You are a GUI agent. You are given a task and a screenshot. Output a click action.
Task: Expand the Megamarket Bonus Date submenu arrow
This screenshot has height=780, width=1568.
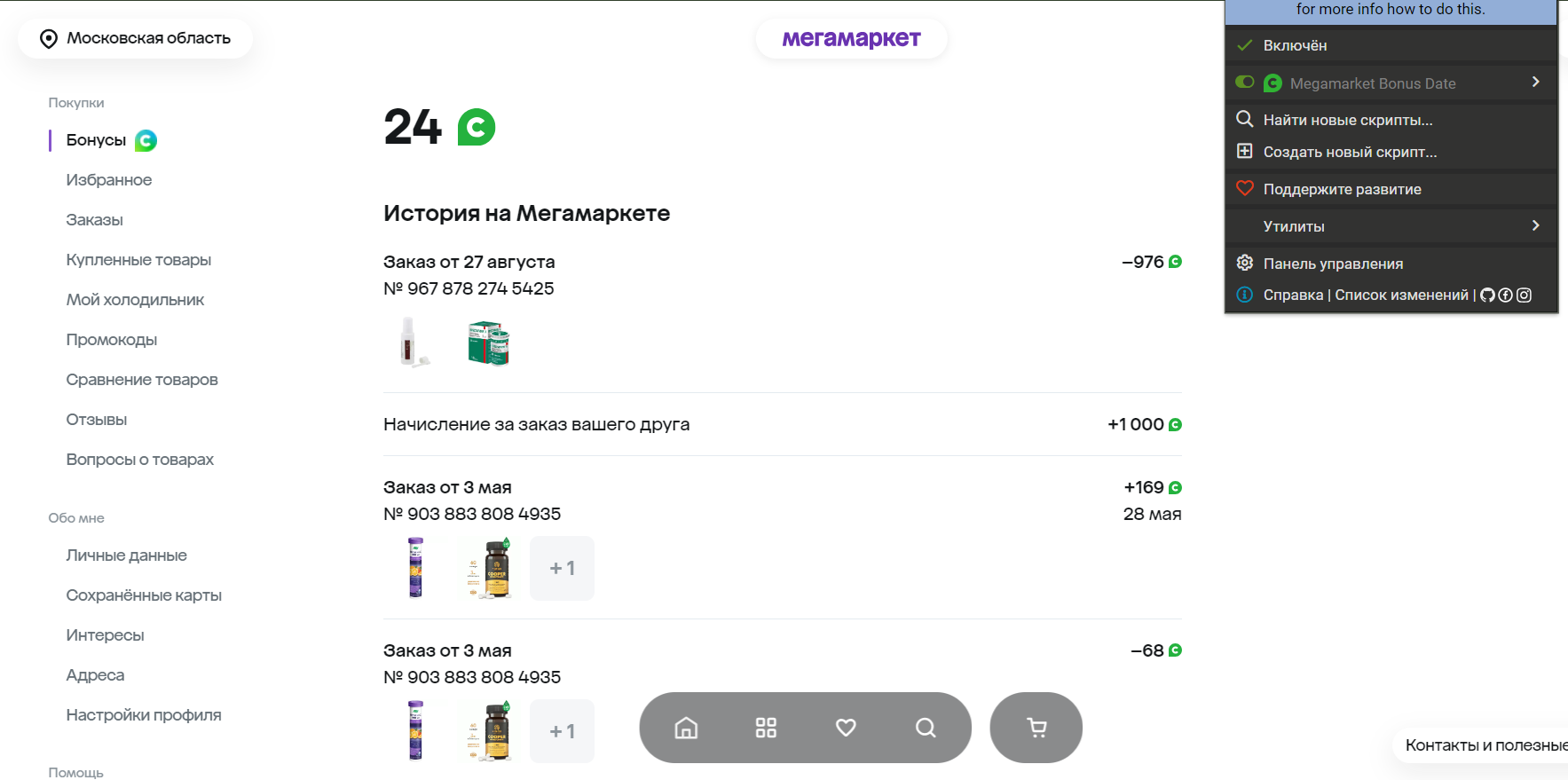(1535, 82)
